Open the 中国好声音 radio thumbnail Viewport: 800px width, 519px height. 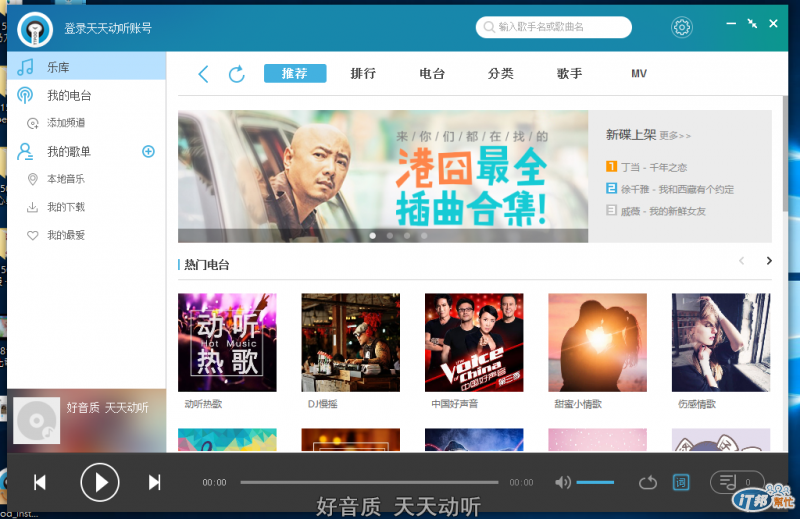coord(474,342)
